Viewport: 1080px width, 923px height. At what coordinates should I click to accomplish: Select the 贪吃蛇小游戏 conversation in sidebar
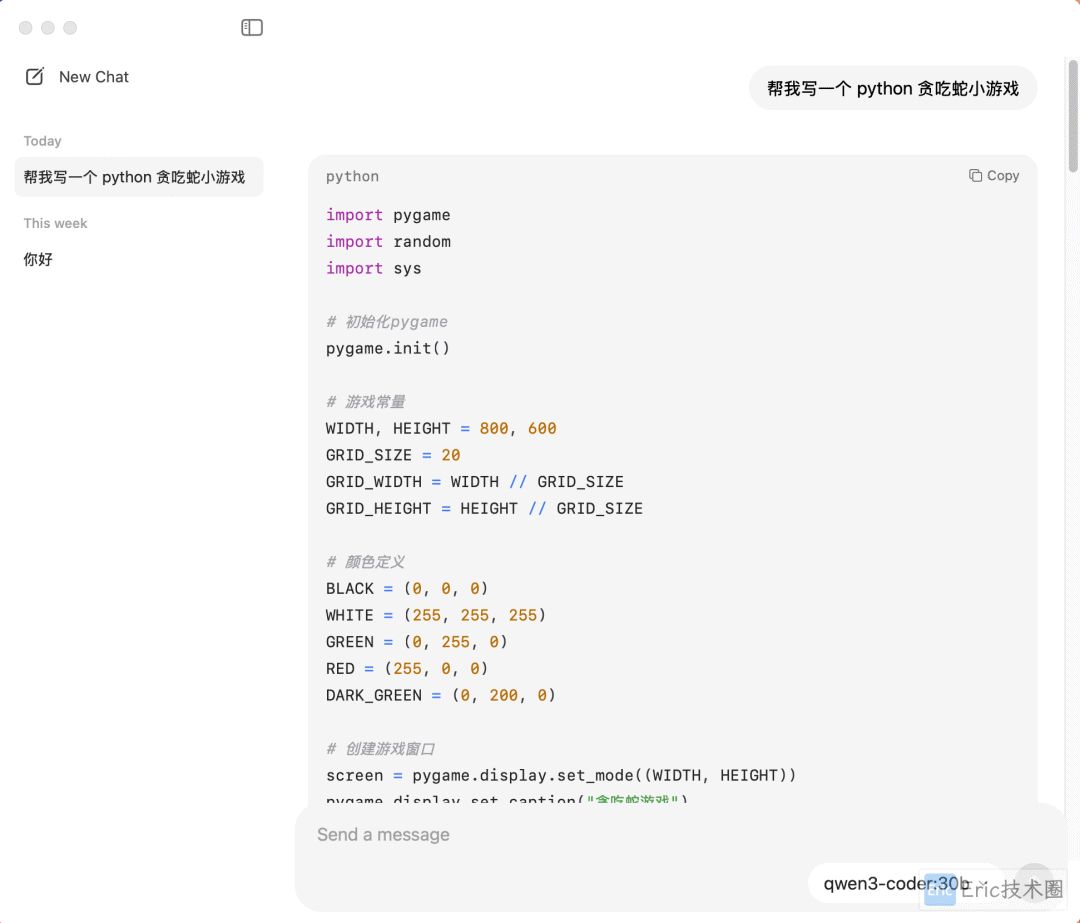click(x=139, y=177)
